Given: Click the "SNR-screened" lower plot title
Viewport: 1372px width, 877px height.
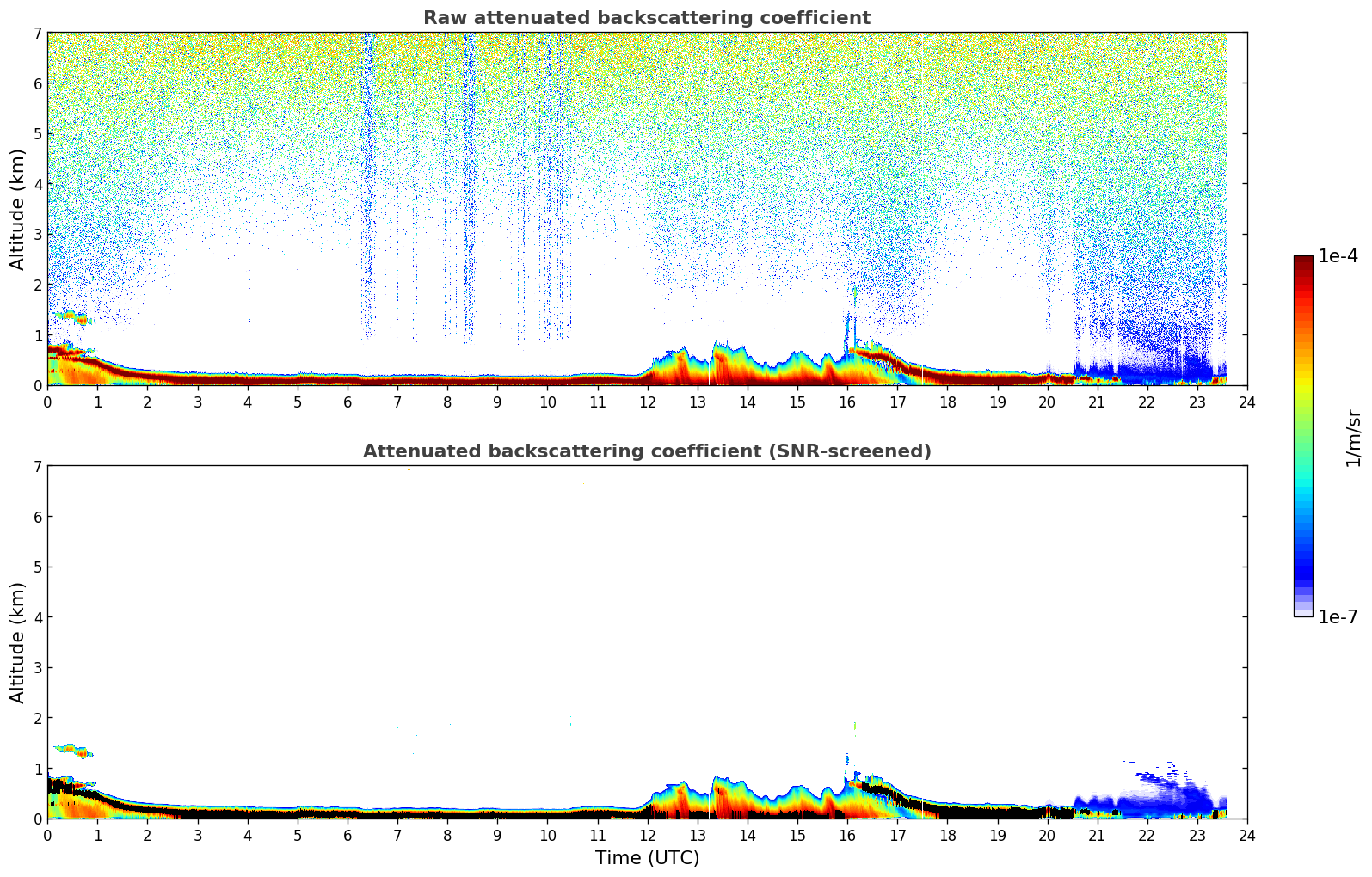Looking at the screenshot, I should (646, 451).
